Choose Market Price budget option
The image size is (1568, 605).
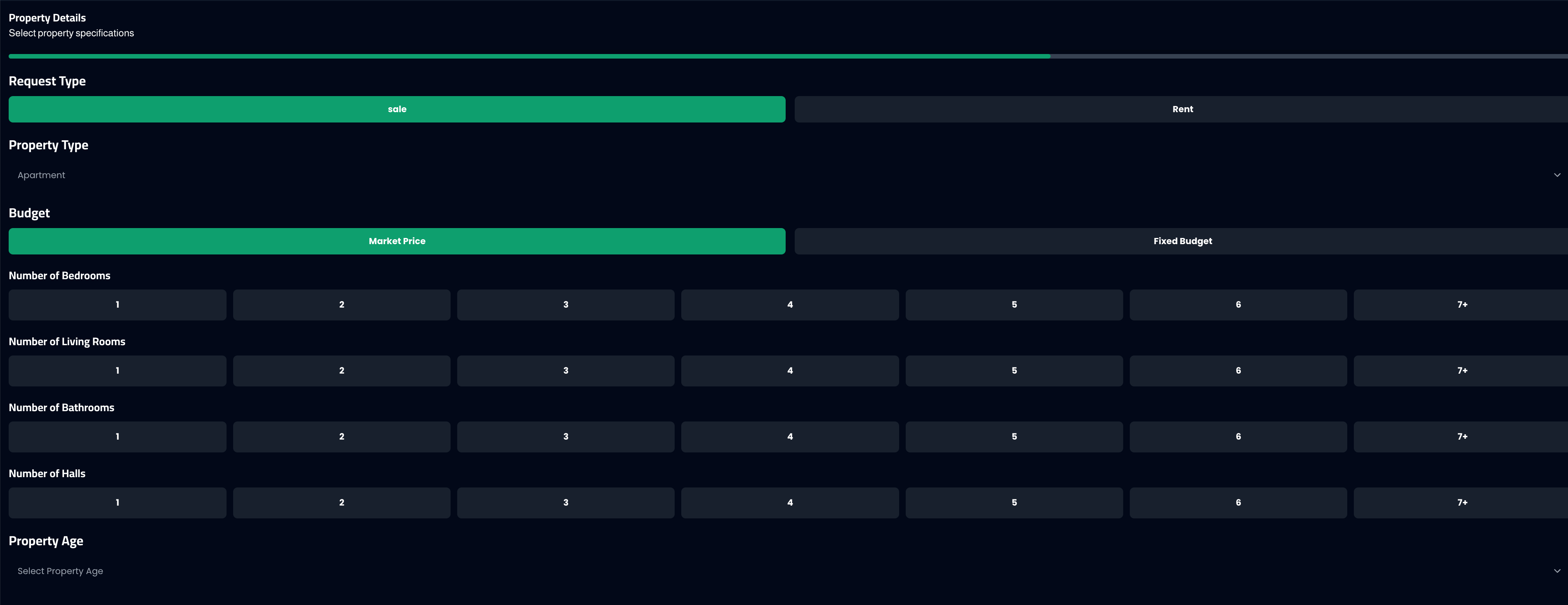pos(397,241)
